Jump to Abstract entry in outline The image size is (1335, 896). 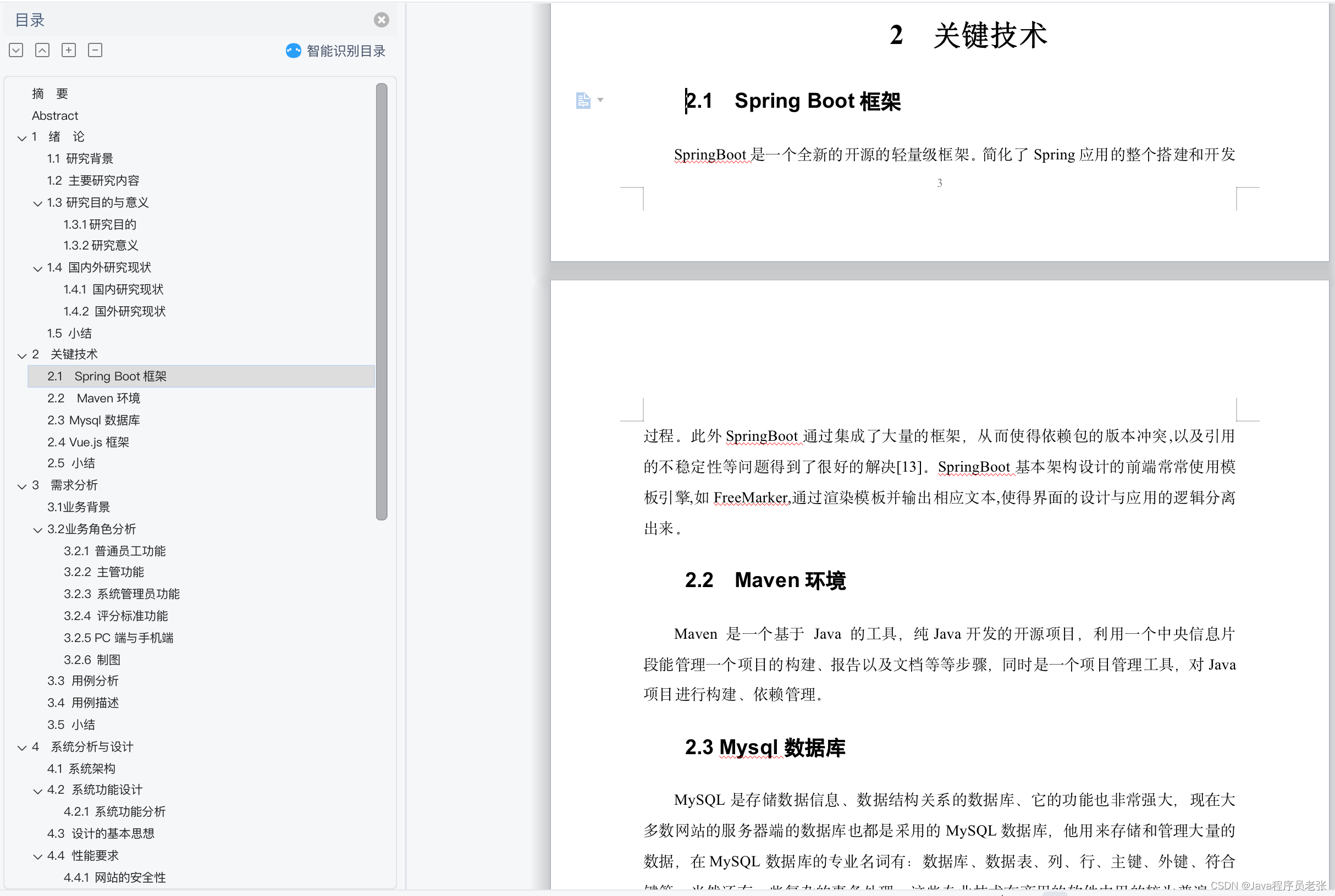tap(55, 115)
